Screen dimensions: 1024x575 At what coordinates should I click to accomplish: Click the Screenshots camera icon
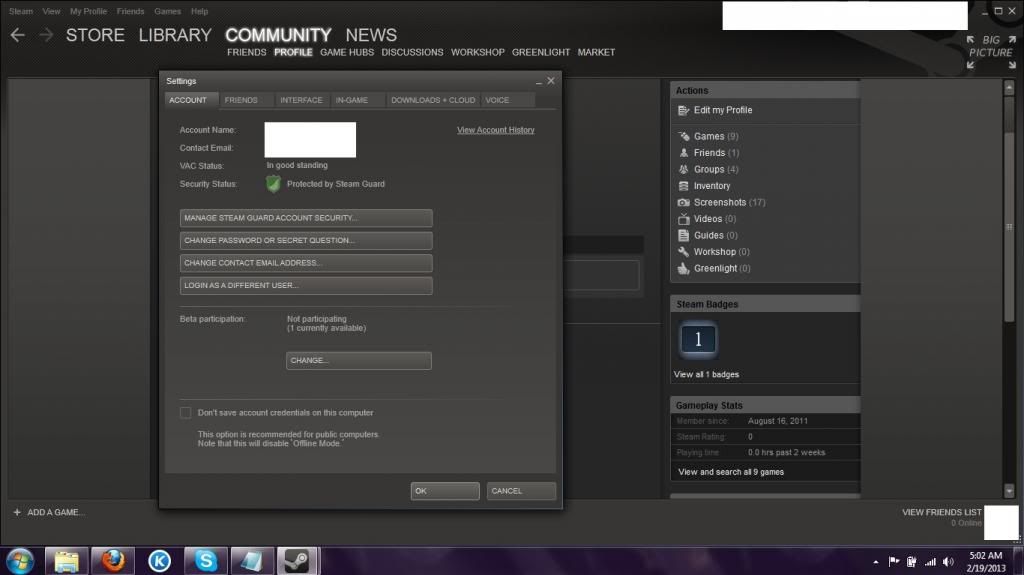pos(683,203)
